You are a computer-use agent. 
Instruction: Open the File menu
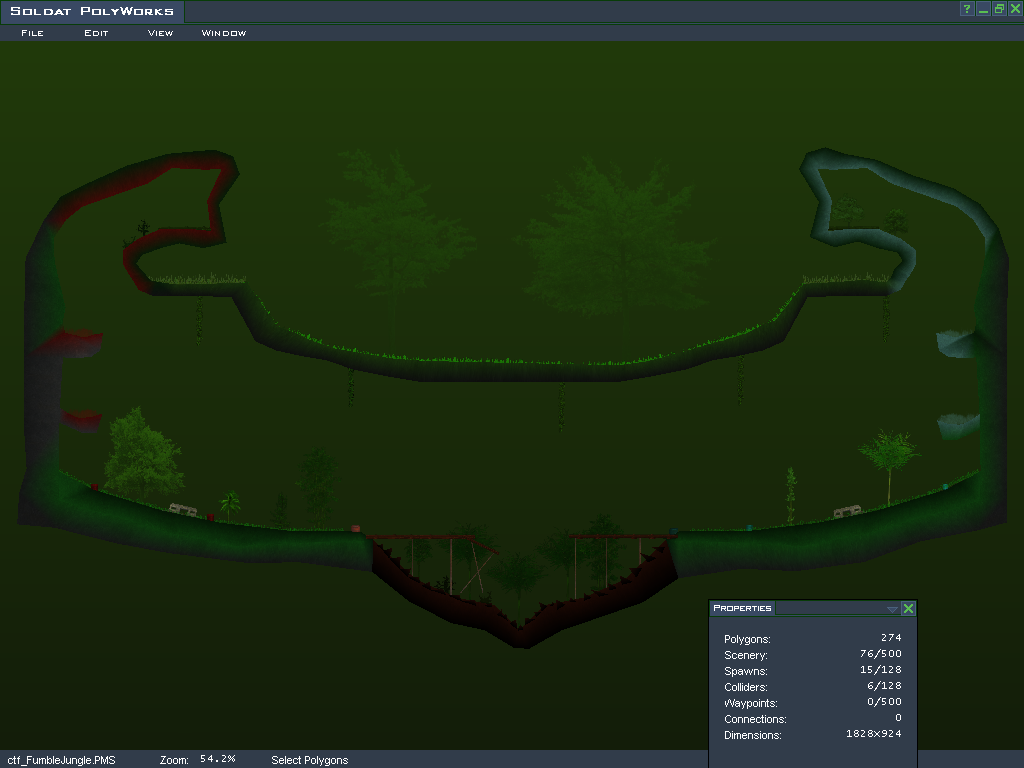click(32, 33)
